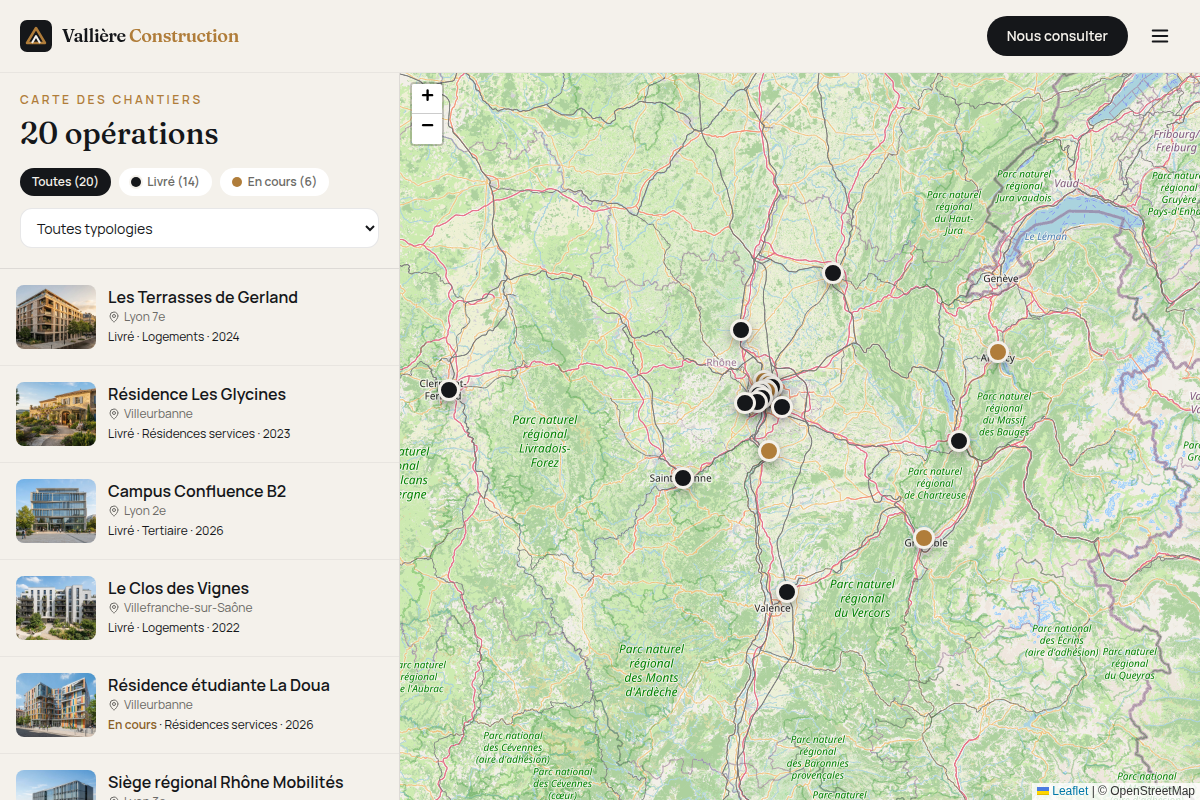Image resolution: width=1200 pixels, height=800 pixels.
Task: Click location pin icon beside Lyon 7e
Action: [x=114, y=317]
